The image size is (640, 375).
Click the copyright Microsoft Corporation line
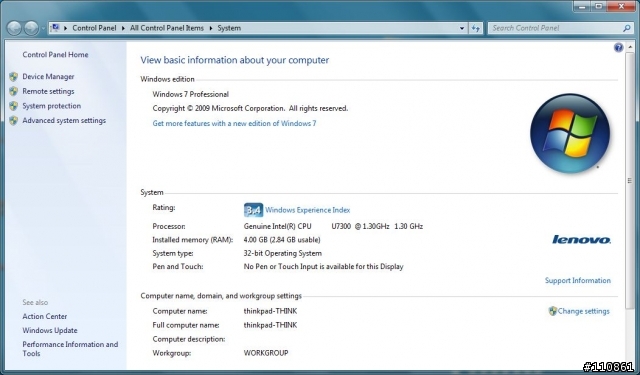click(x=250, y=109)
